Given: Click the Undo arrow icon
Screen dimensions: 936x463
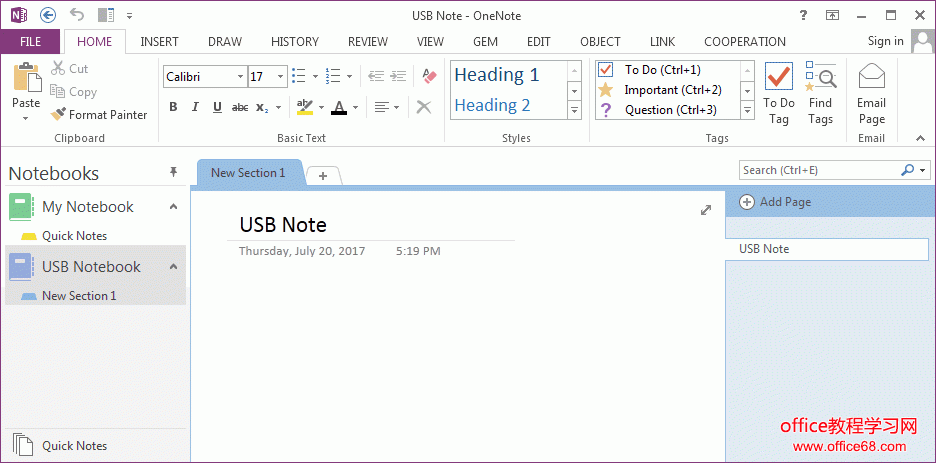Looking at the screenshot, I should tap(76, 15).
